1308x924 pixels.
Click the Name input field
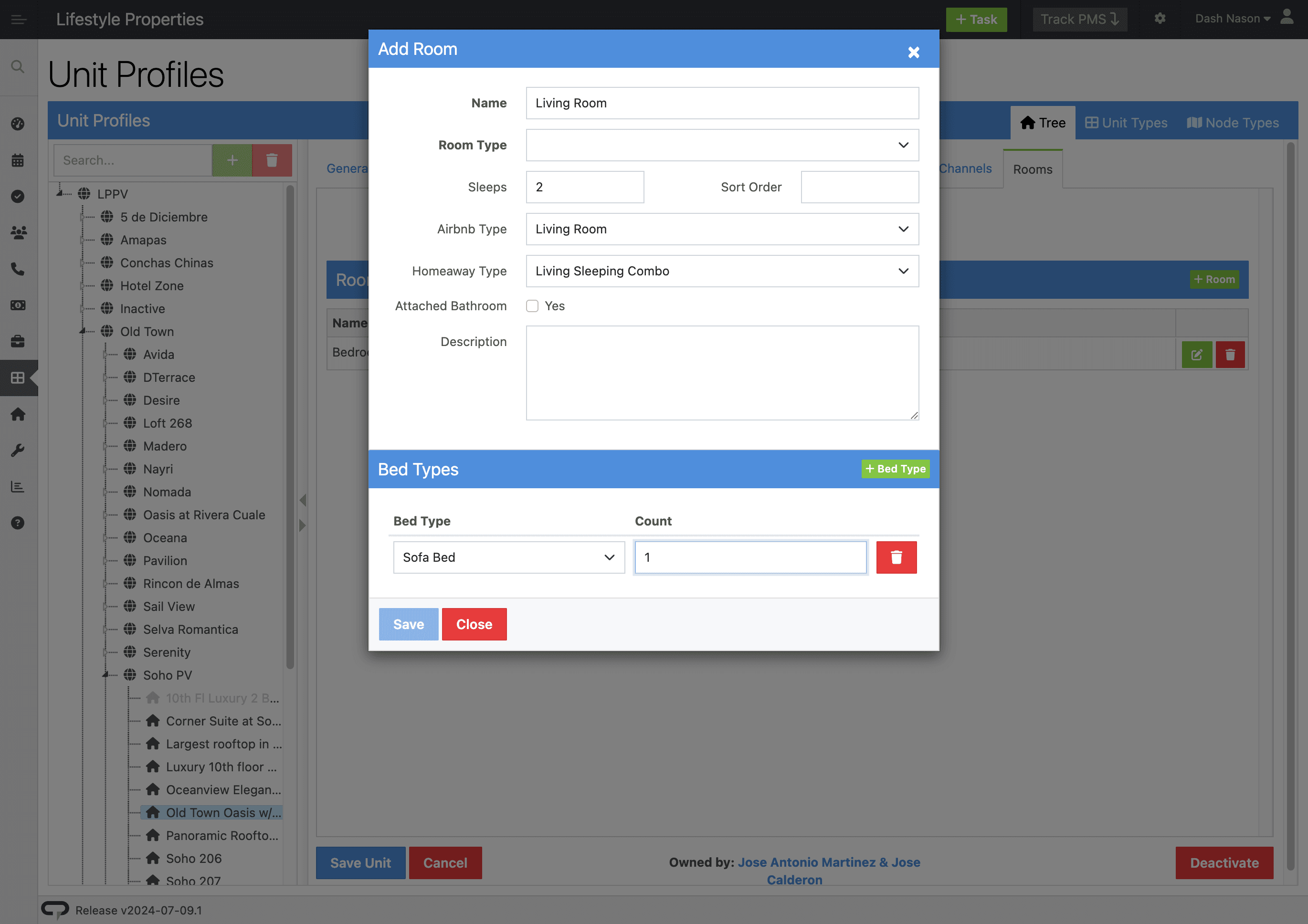722,103
